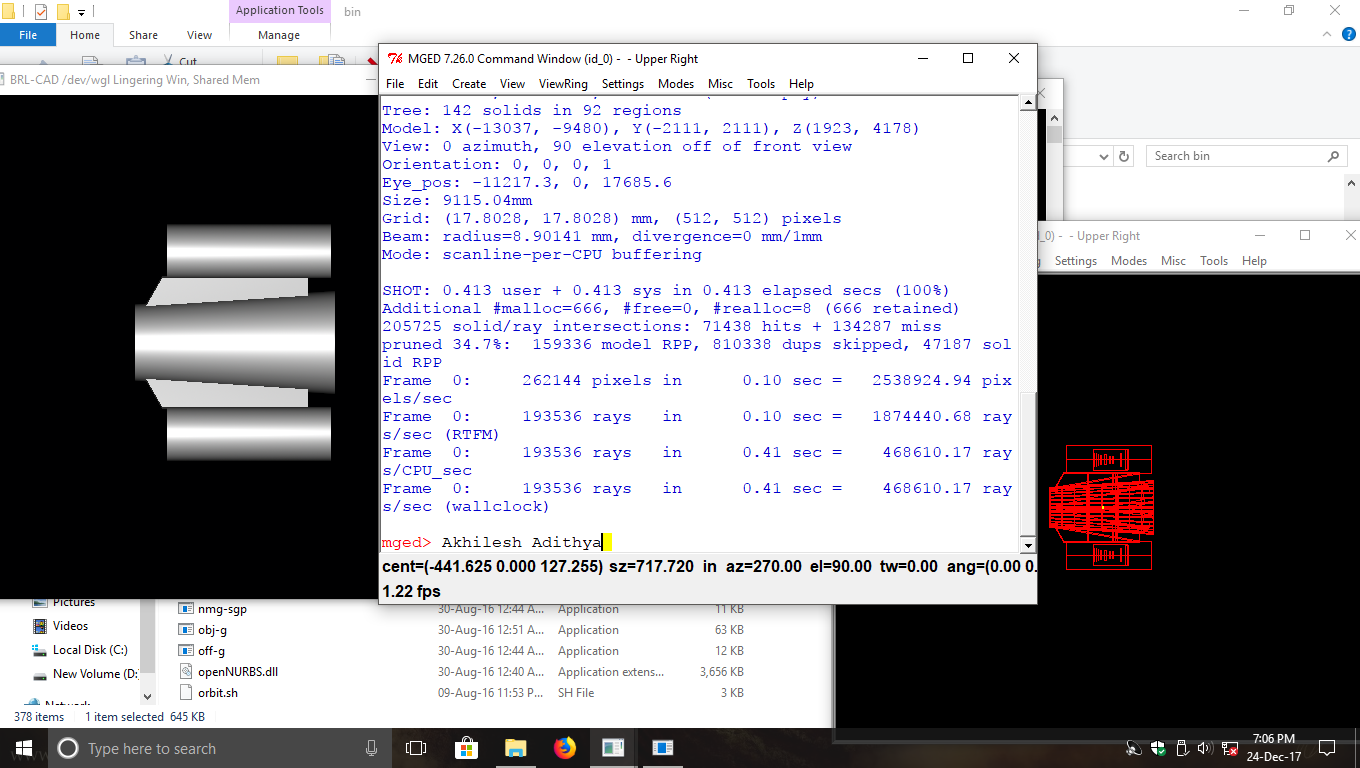1360x768 pixels.
Task: Open the File tab in File Explorer
Action: 28,35
